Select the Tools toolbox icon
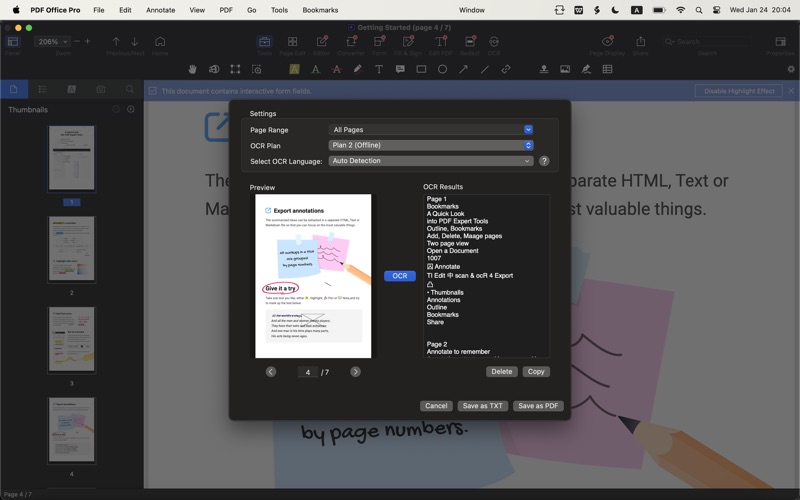800x500 pixels. [264, 42]
